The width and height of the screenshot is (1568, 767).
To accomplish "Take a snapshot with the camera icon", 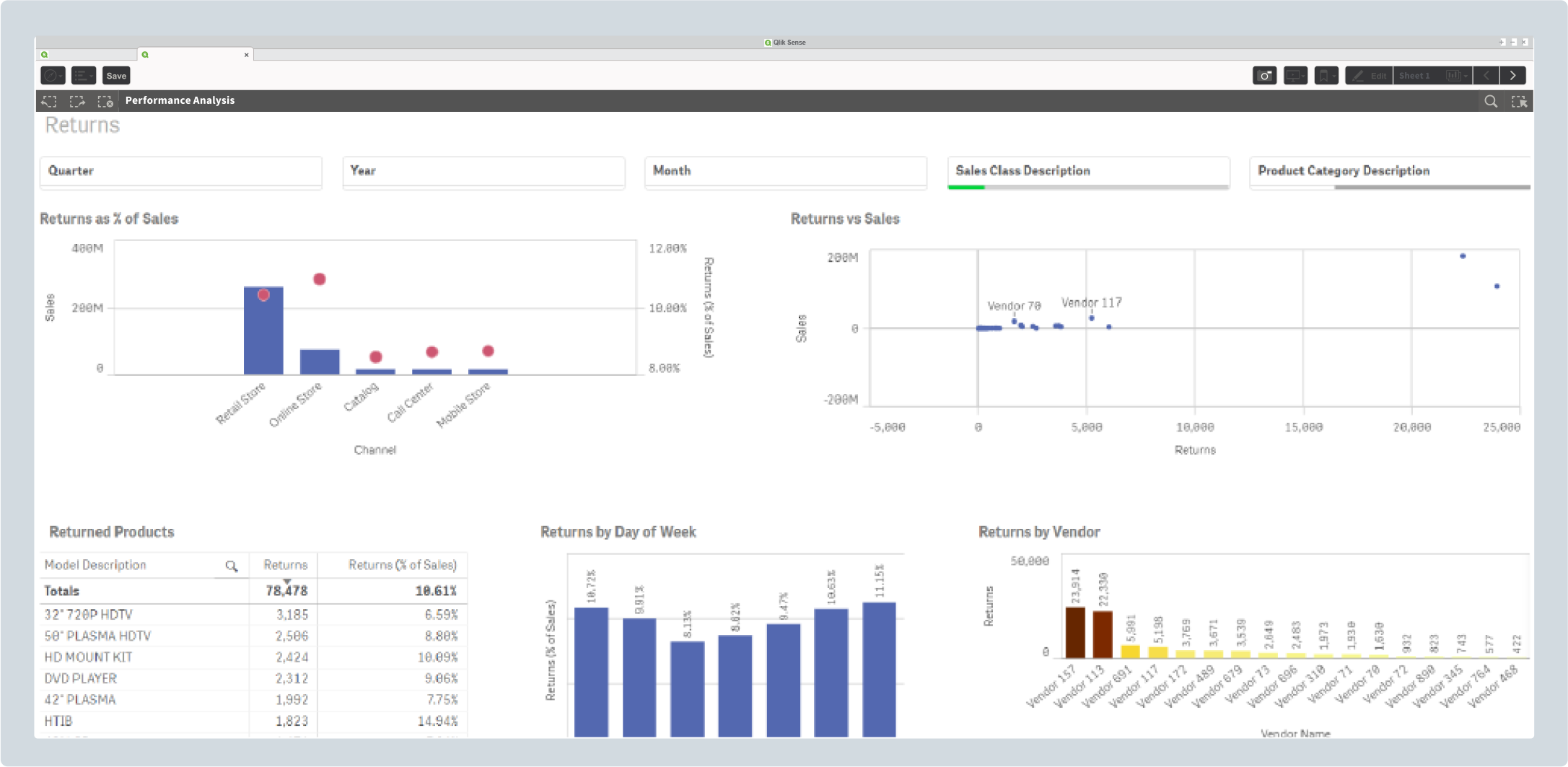I will pyautogui.click(x=1264, y=76).
